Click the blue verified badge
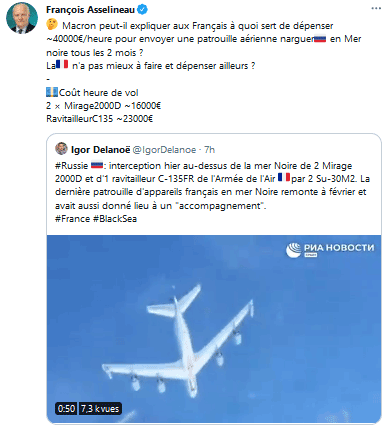Viewport: 385px width, 427px height. click(142, 10)
